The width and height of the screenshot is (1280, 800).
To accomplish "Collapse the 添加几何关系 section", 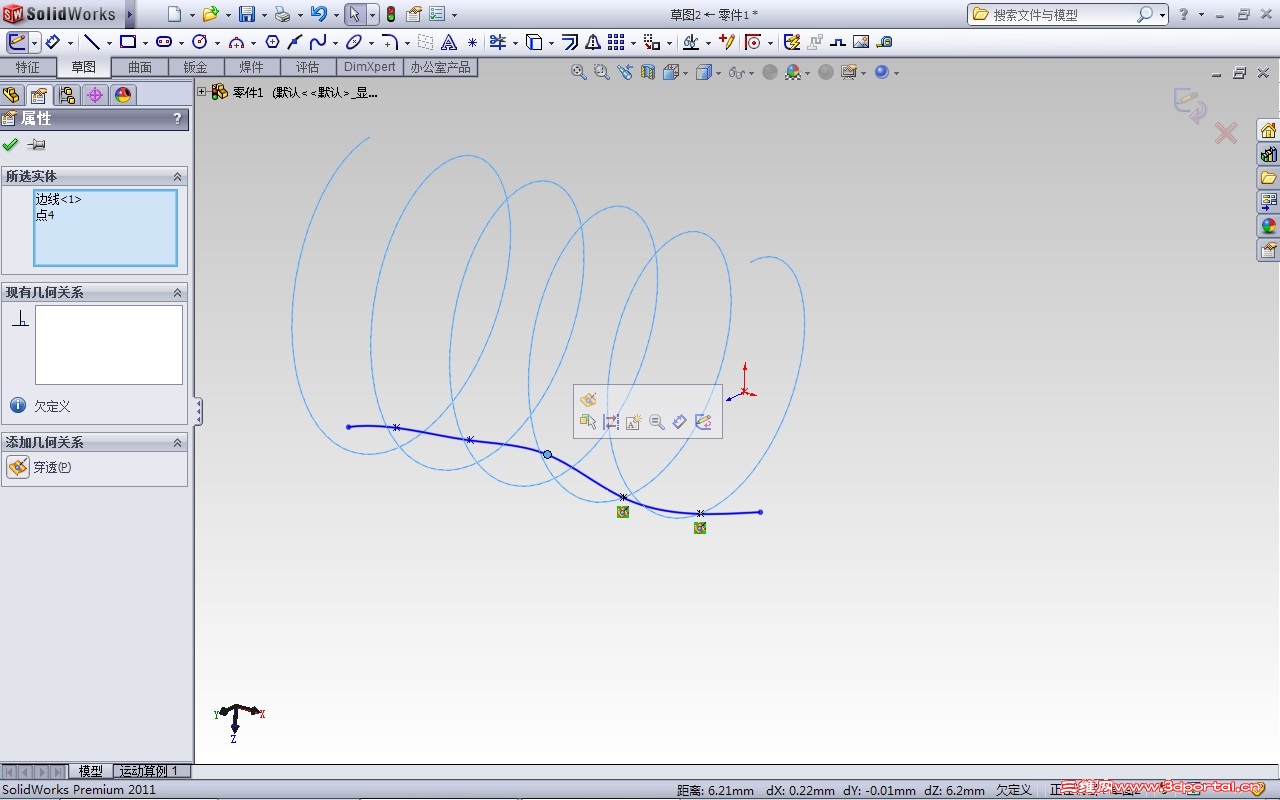I will tap(178, 442).
